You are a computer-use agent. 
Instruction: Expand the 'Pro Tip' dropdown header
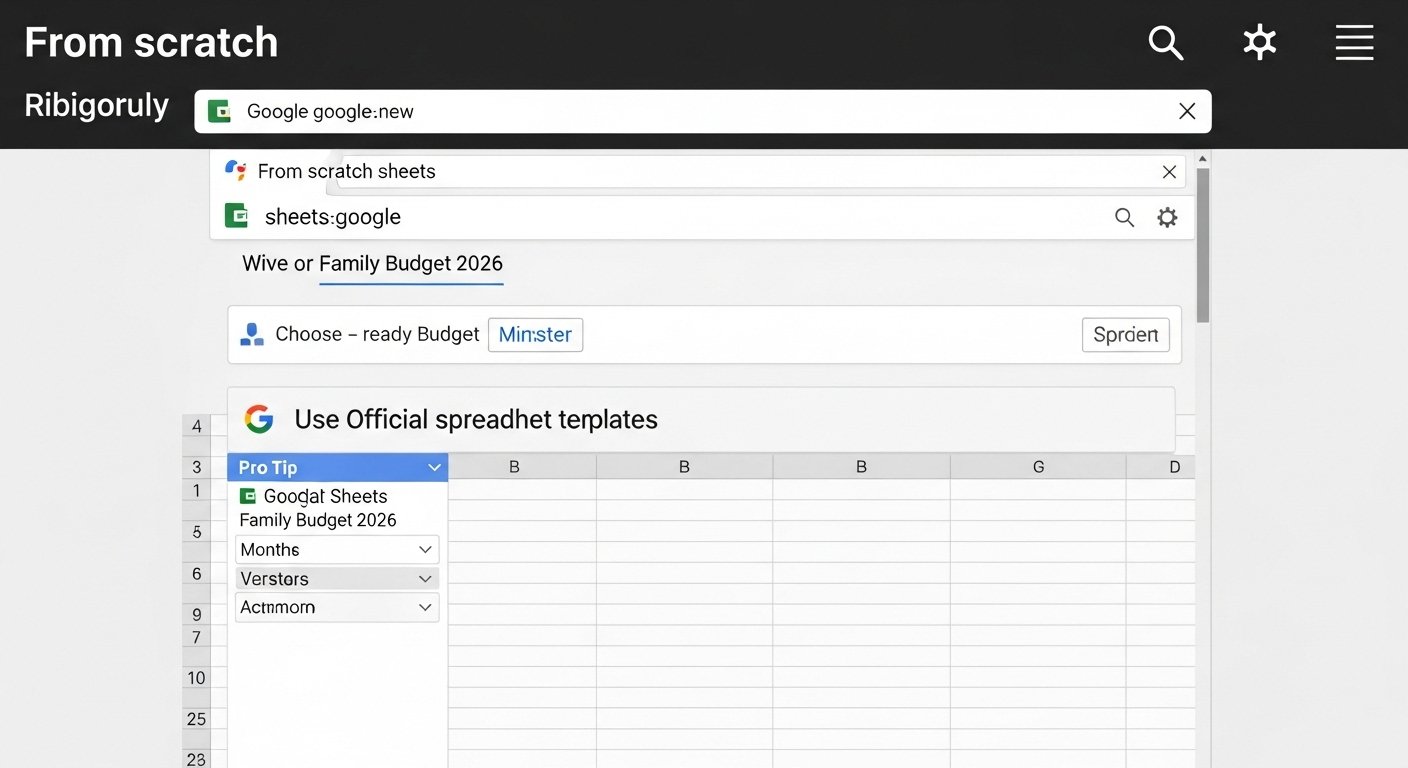338,467
